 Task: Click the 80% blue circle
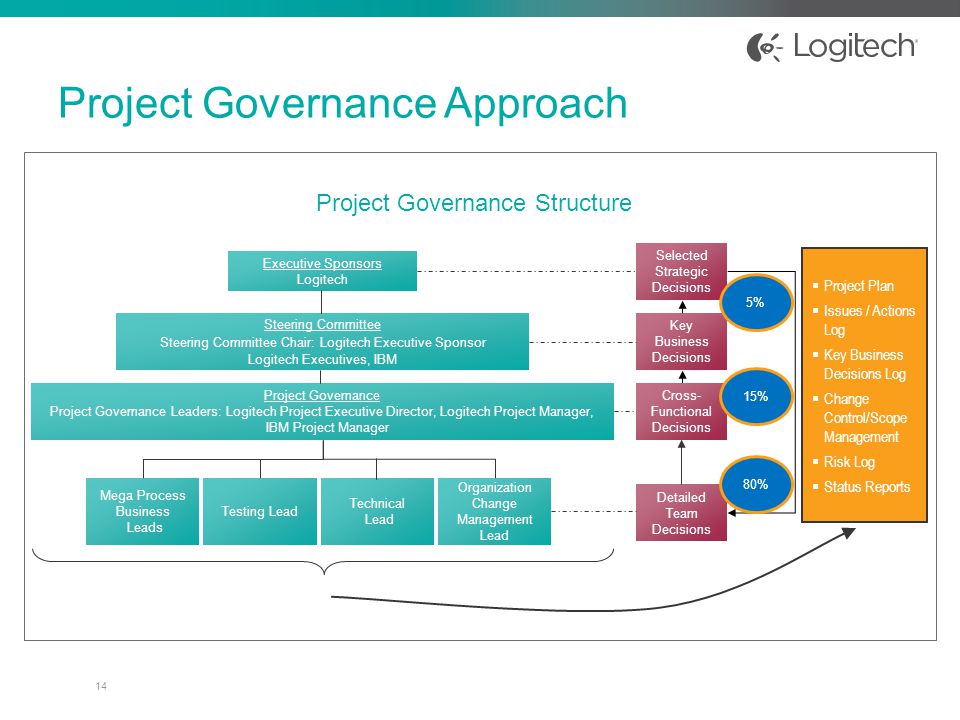pyautogui.click(x=755, y=484)
